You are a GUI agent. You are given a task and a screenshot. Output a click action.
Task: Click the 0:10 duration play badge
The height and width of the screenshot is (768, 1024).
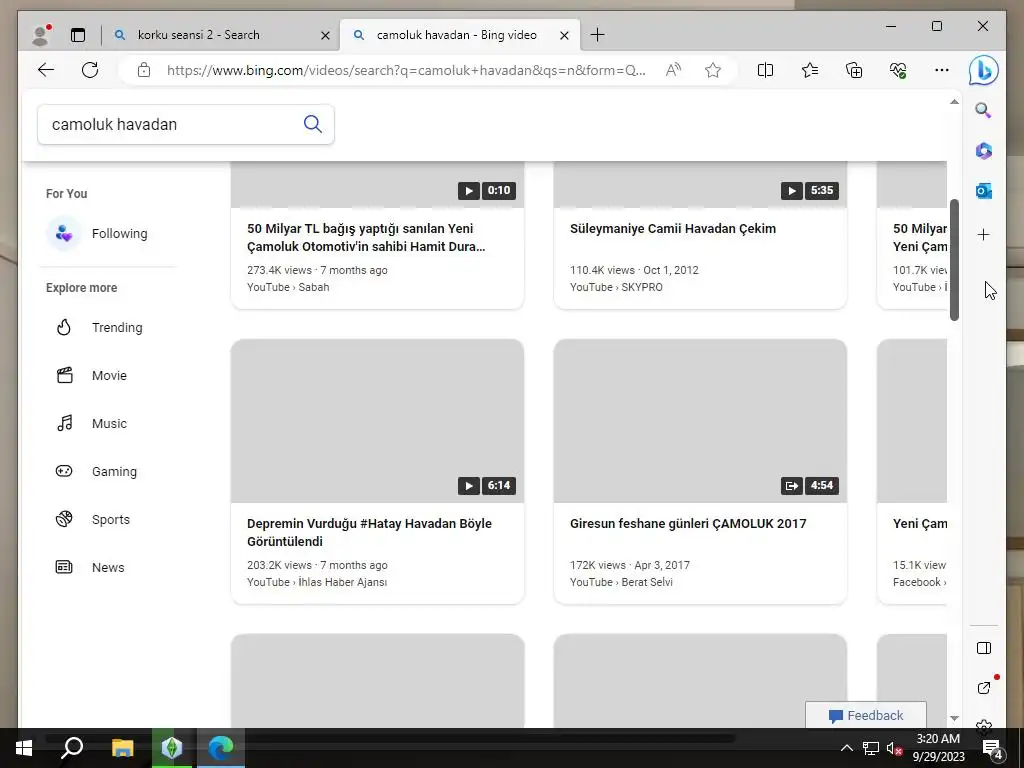(x=487, y=191)
